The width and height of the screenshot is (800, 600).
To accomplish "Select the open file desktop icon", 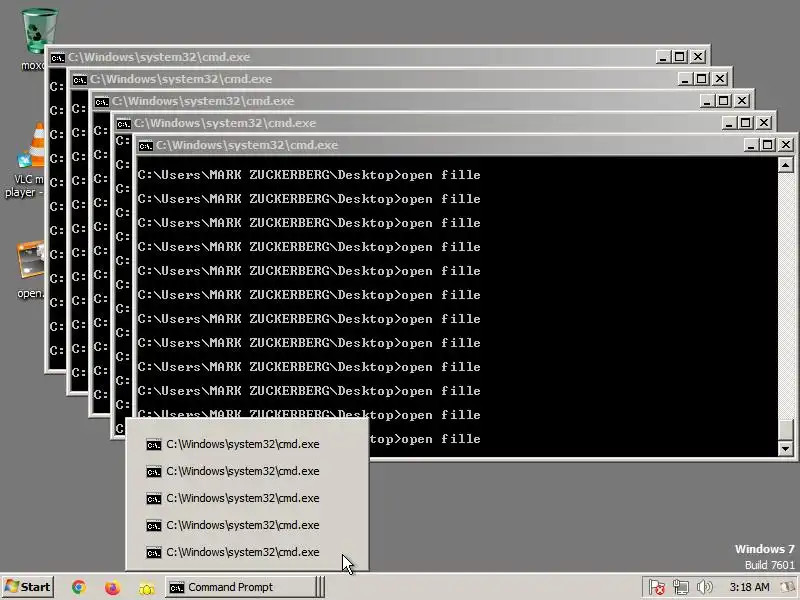I will pyautogui.click(x=30, y=269).
